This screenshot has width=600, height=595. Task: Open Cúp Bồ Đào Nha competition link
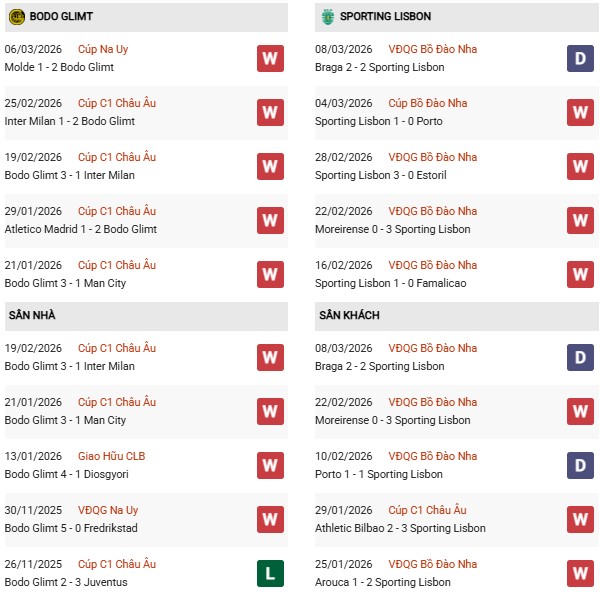pos(428,103)
